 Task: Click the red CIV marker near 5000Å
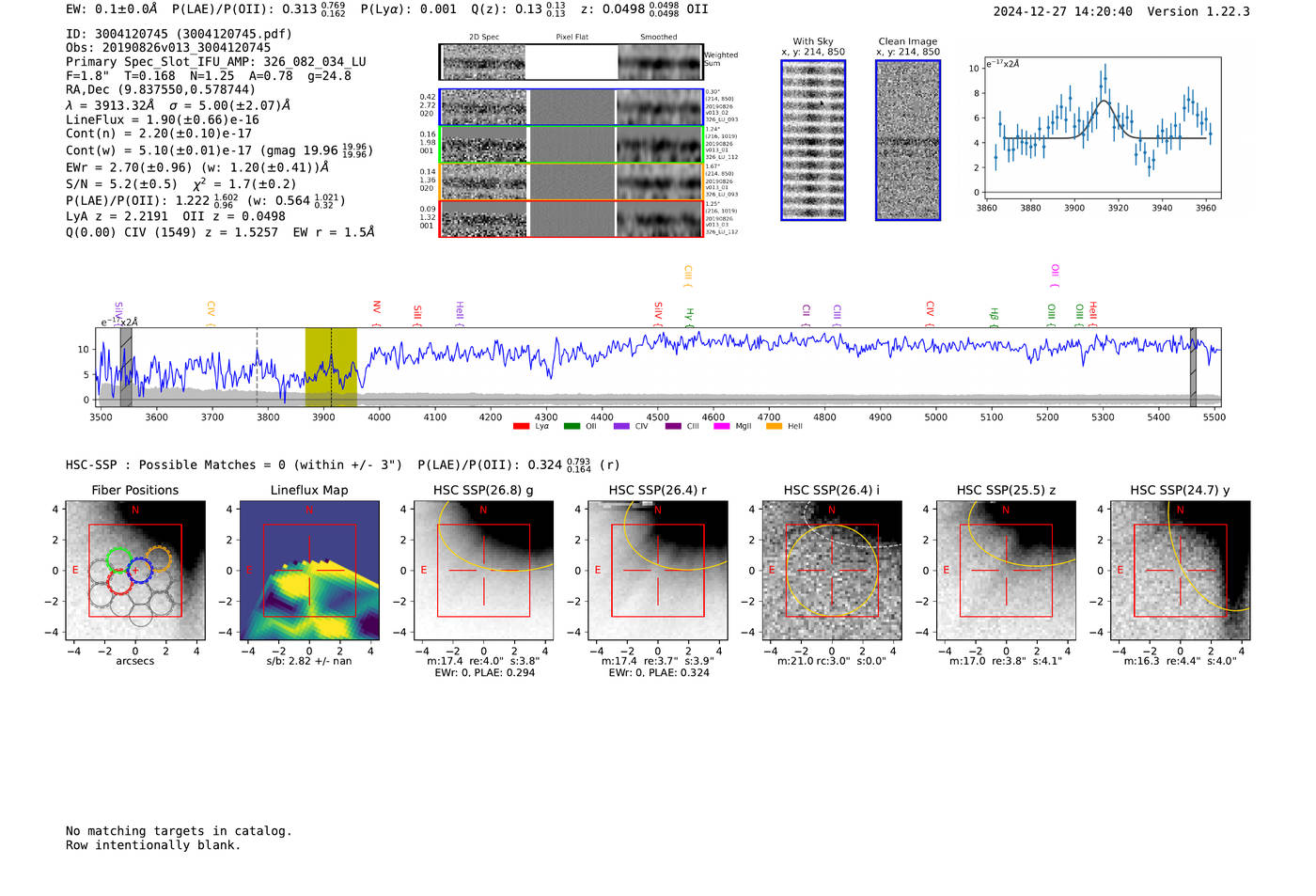click(930, 314)
